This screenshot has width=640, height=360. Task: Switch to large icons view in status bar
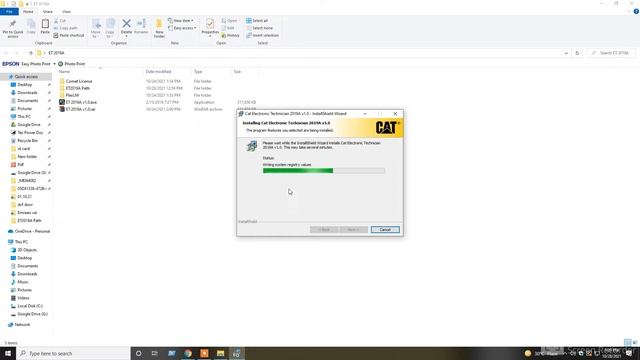click(635, 342)
